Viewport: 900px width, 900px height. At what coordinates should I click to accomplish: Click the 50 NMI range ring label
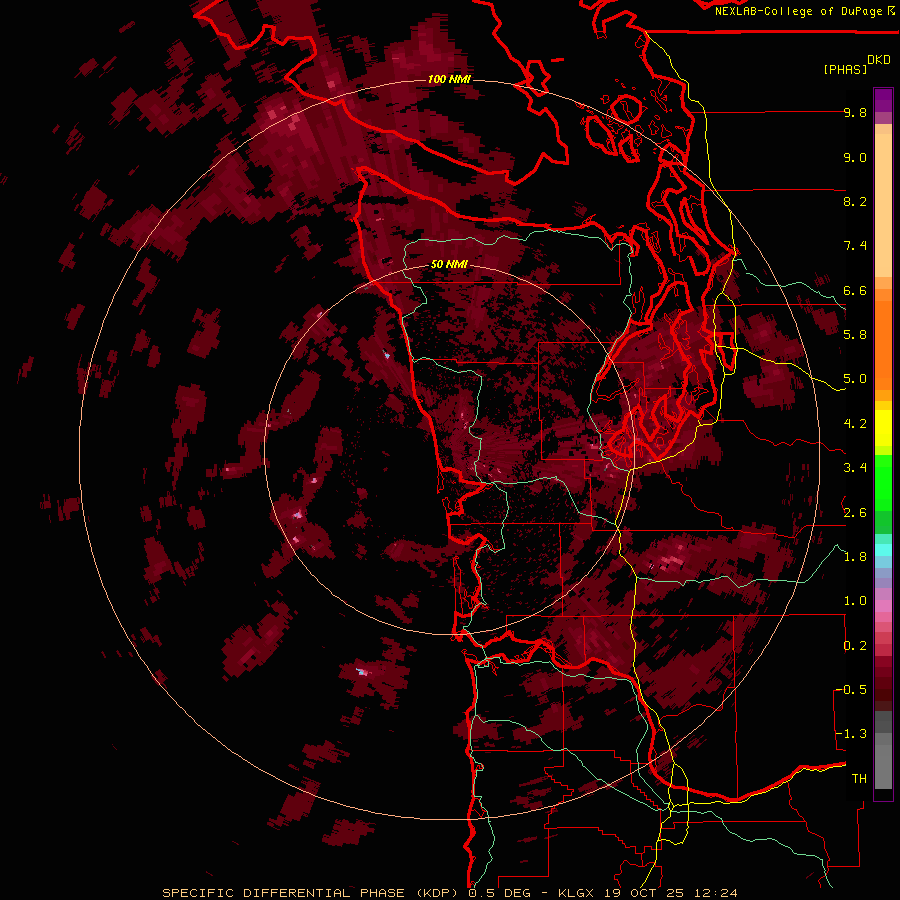(x=449, y=264)
